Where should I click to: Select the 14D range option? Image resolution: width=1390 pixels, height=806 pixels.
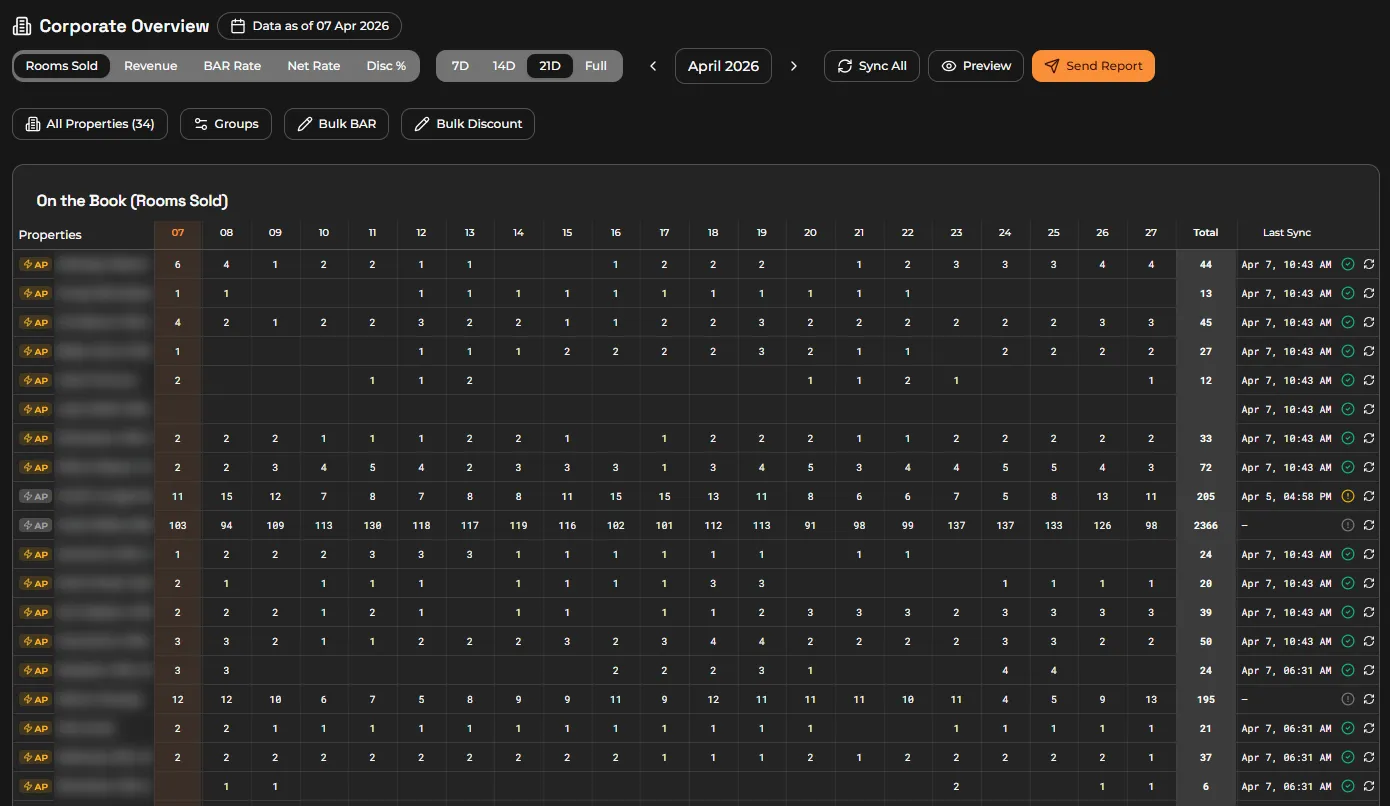coord(504,66)
